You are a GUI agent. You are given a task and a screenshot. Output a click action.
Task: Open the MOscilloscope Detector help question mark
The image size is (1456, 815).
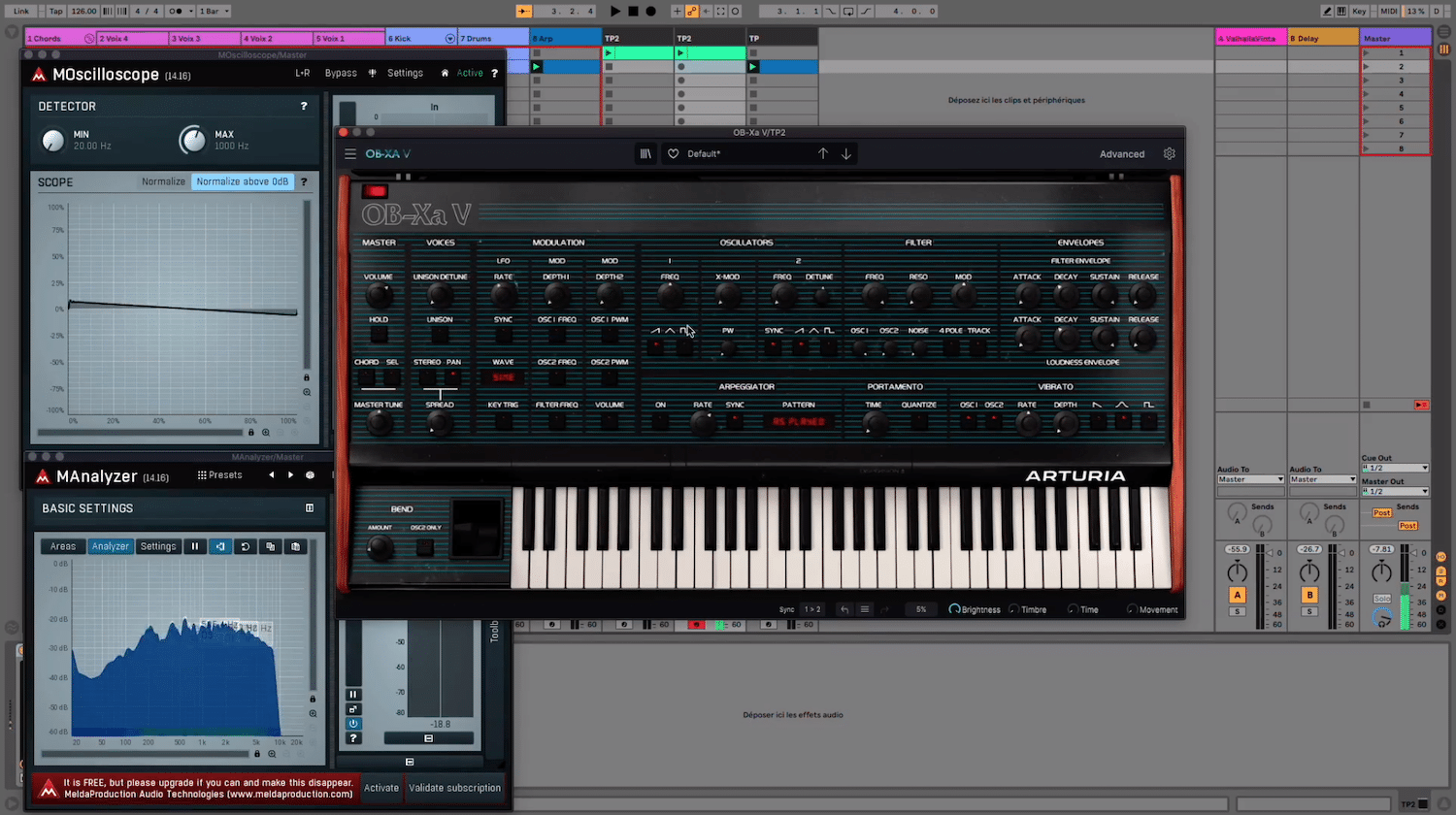tap(304, 106)
